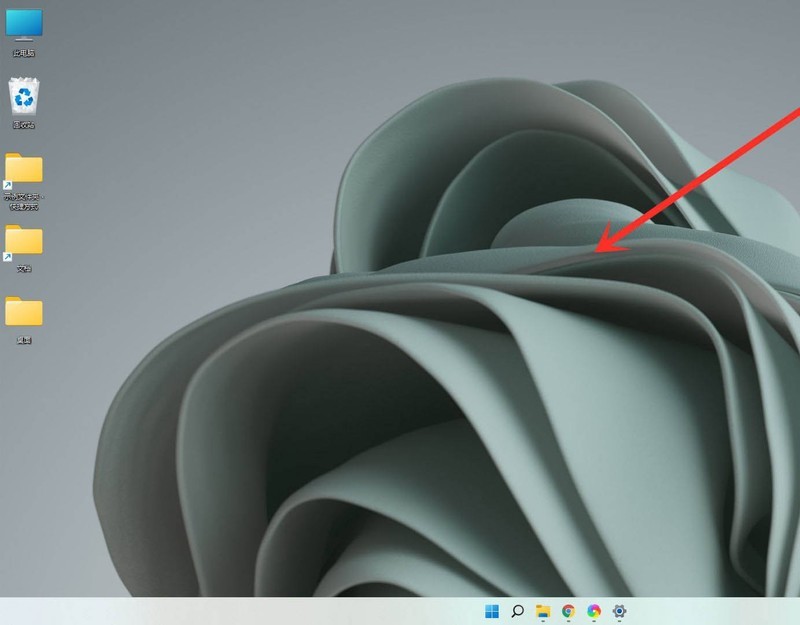Click empty taskbar area left of Start
Screen dimensions: 800x625
(x=250, y=611)
